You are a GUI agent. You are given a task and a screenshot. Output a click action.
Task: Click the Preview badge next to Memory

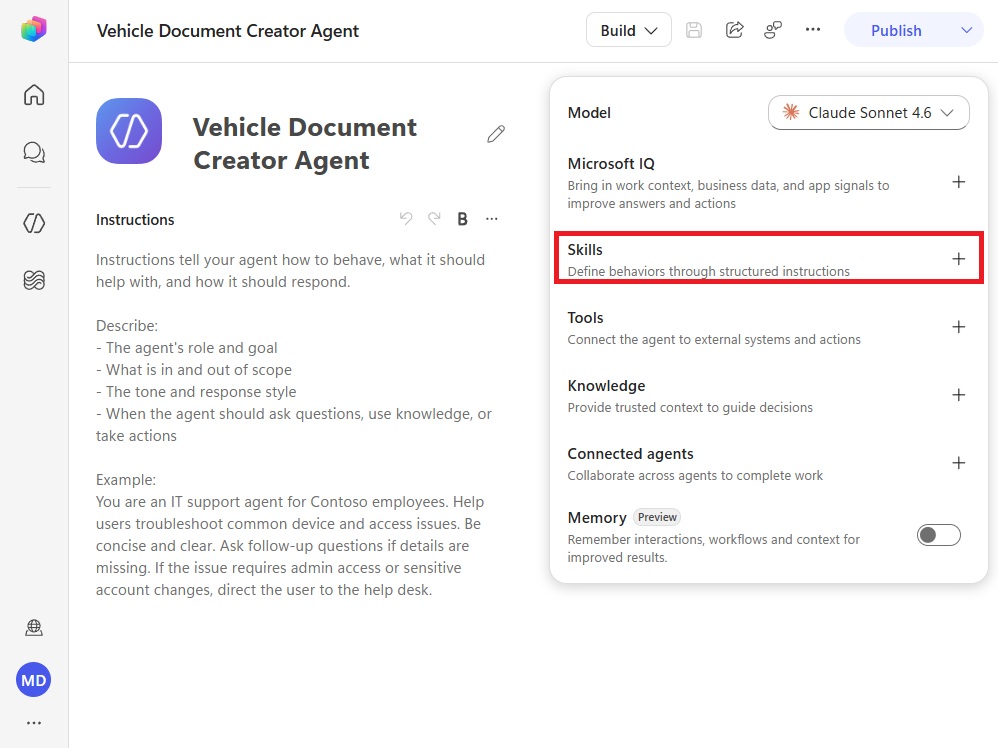[x=657, y=517]
